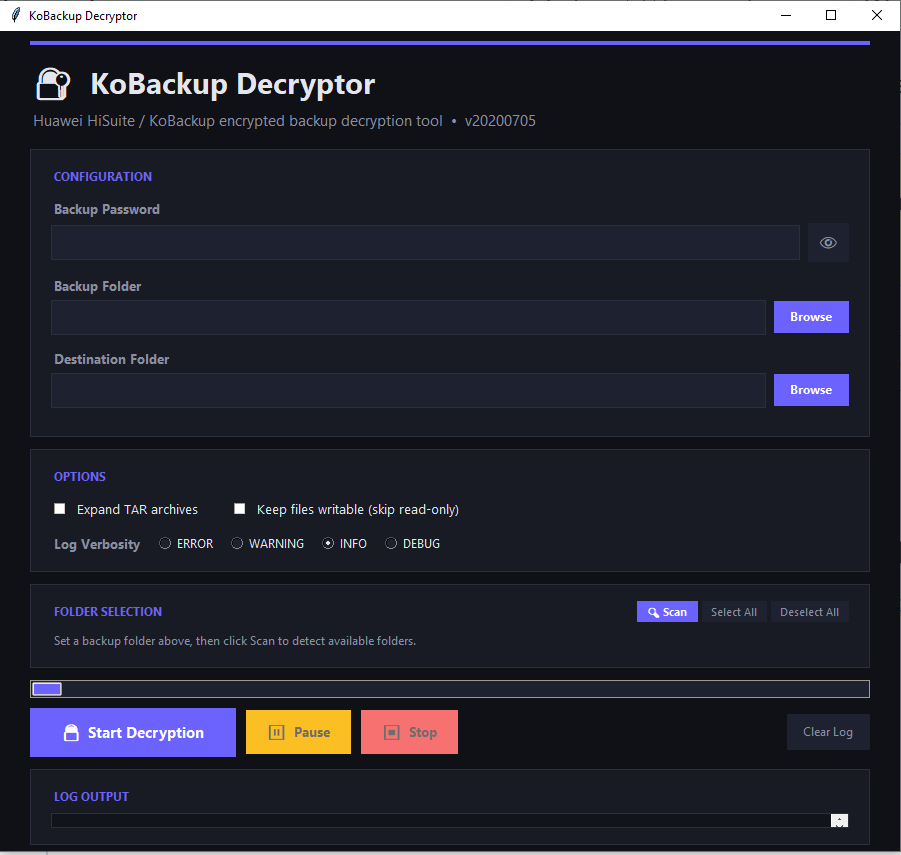
Task: Focus the Backup Password field
Action: [425, 242]
